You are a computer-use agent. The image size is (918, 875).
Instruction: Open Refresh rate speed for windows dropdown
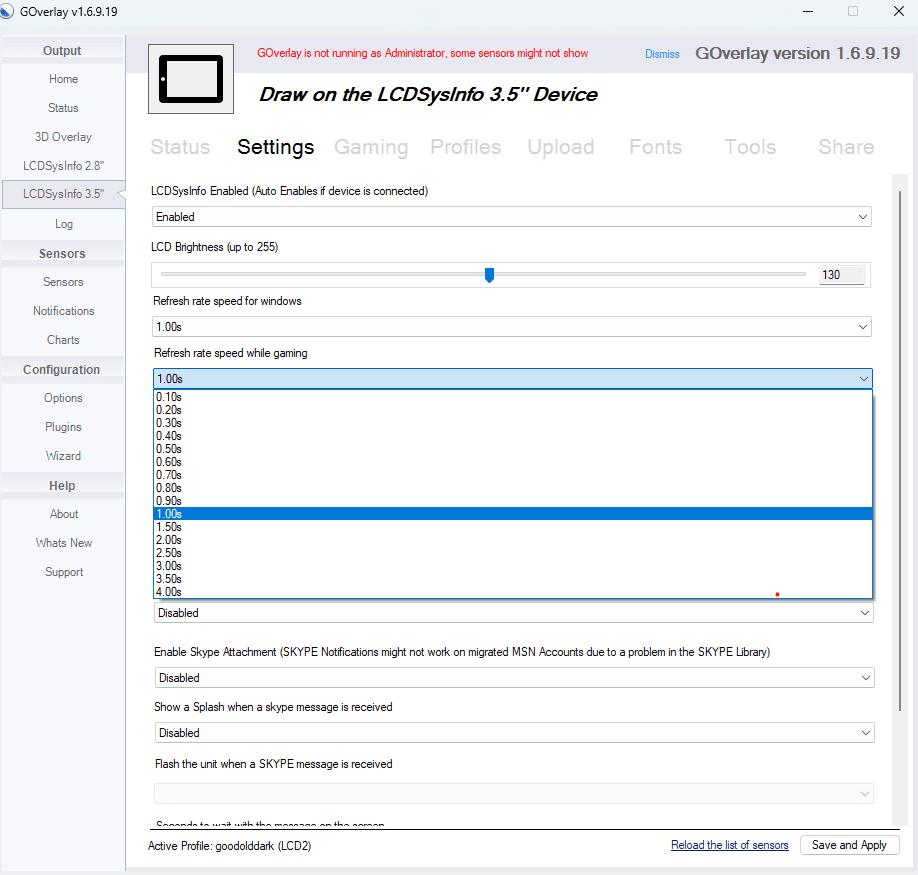pos(512,327)
